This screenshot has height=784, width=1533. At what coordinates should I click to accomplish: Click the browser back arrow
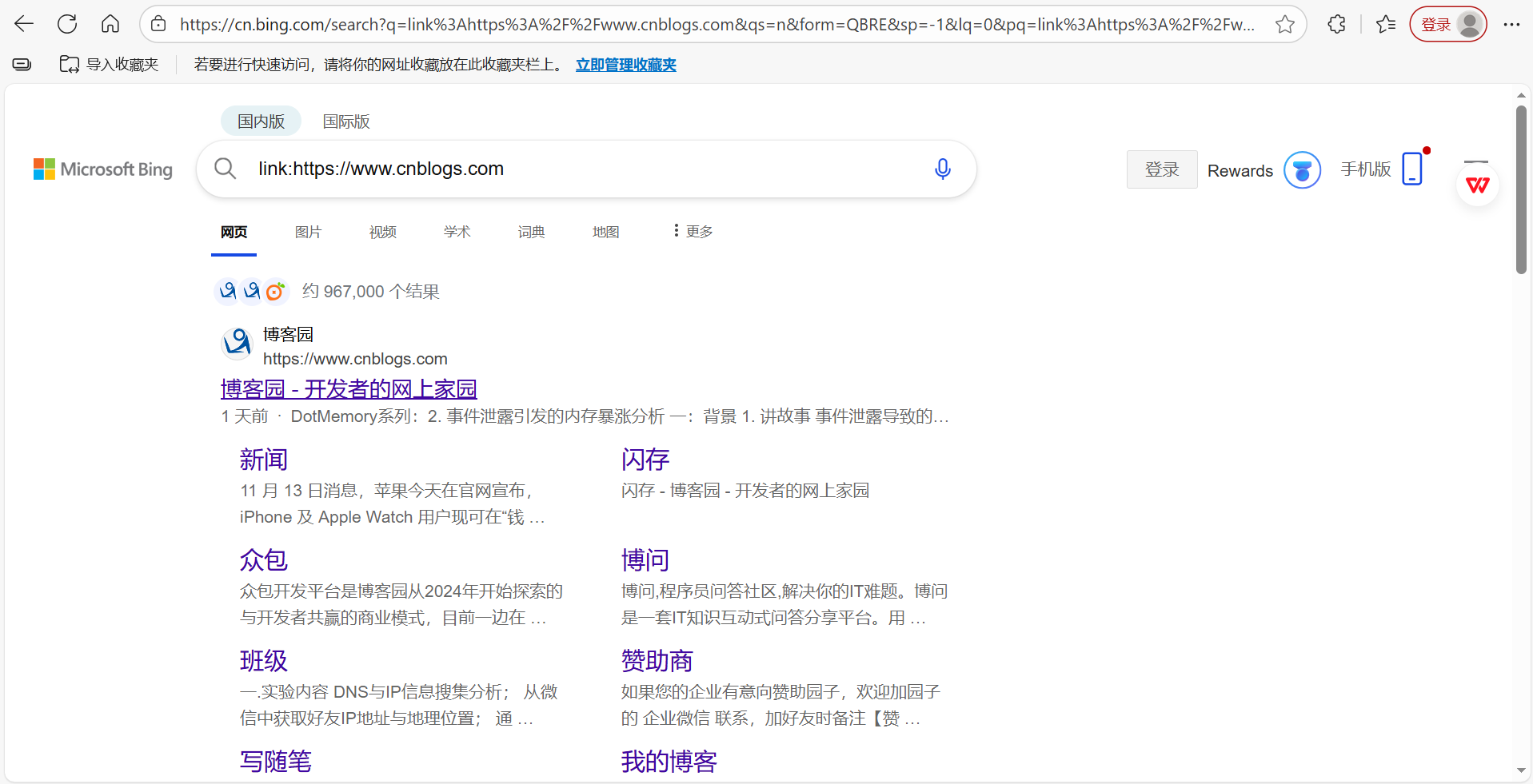point(24,24)
